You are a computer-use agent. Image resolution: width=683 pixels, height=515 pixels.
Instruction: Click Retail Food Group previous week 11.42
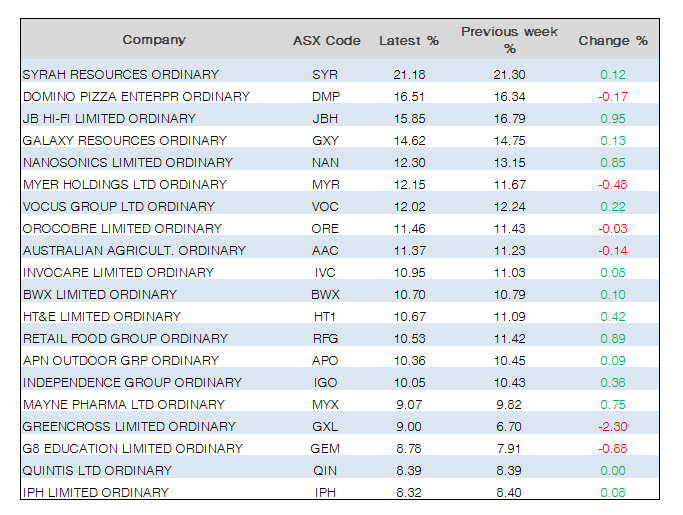click(509, 339)
